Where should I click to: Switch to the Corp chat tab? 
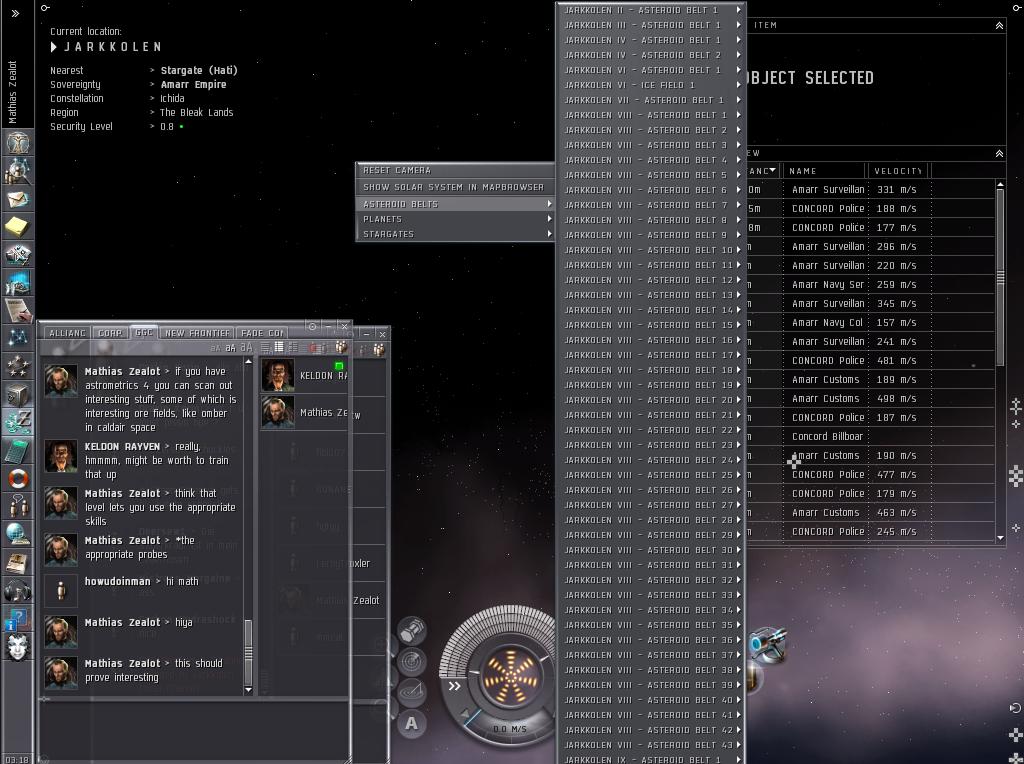click(x=110, y=333)
